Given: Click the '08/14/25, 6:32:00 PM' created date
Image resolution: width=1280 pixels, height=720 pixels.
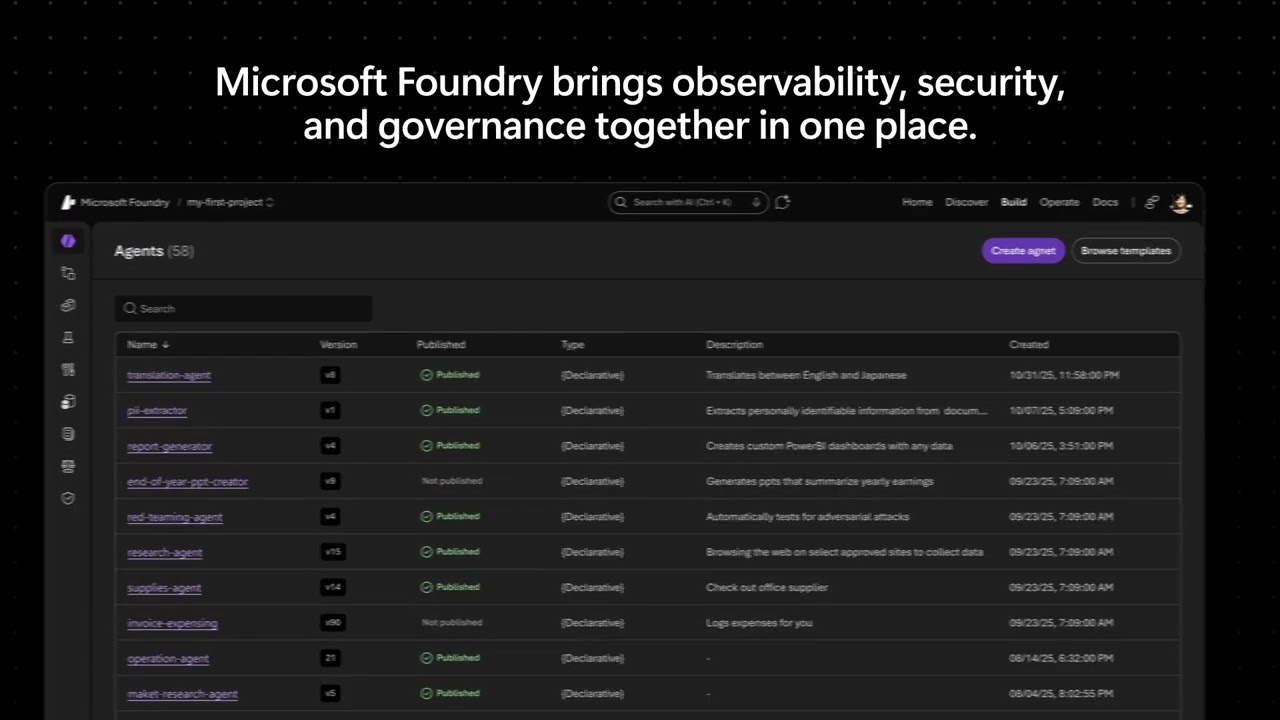Looking at the screenshot, I should click(x=1061, y=658).
